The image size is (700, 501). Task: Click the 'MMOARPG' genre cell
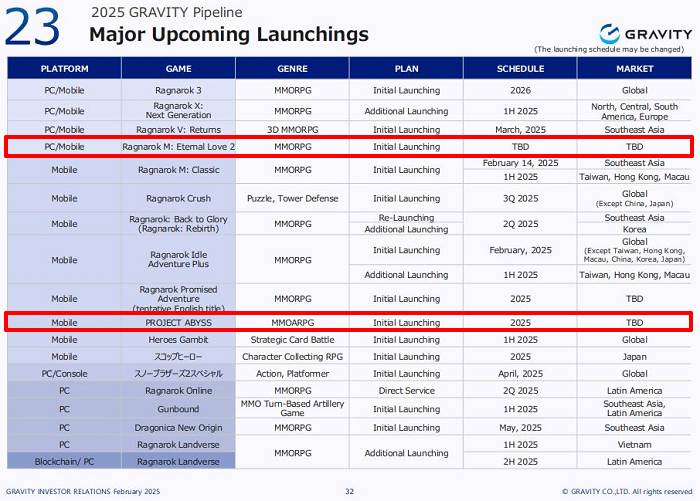coord(292,322)
